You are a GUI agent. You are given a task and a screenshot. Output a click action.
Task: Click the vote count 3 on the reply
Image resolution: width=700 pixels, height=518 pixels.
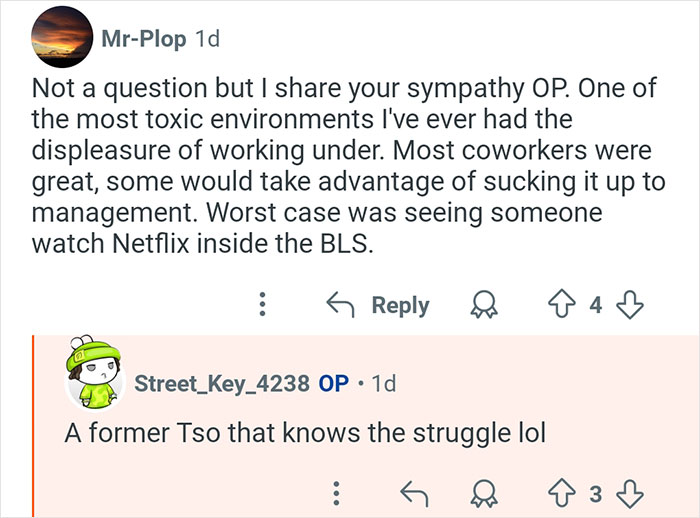coord(596,491)
